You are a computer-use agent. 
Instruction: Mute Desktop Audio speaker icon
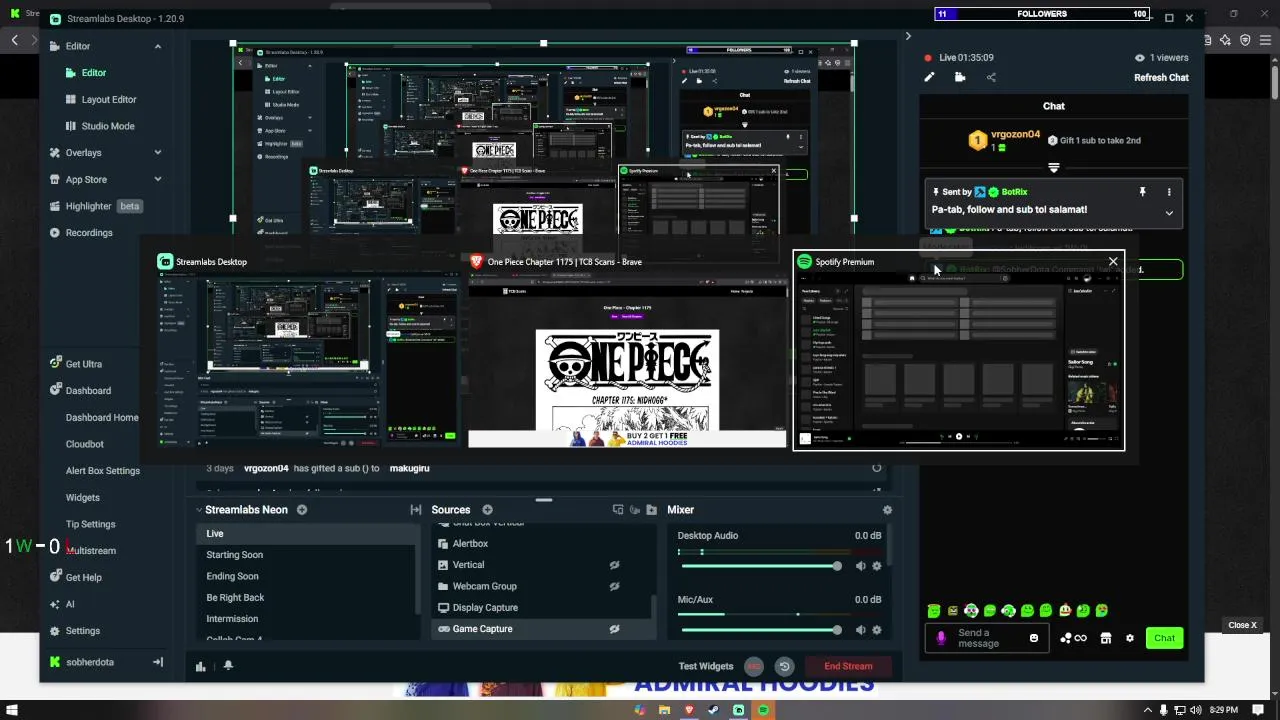tap(860, 566)
